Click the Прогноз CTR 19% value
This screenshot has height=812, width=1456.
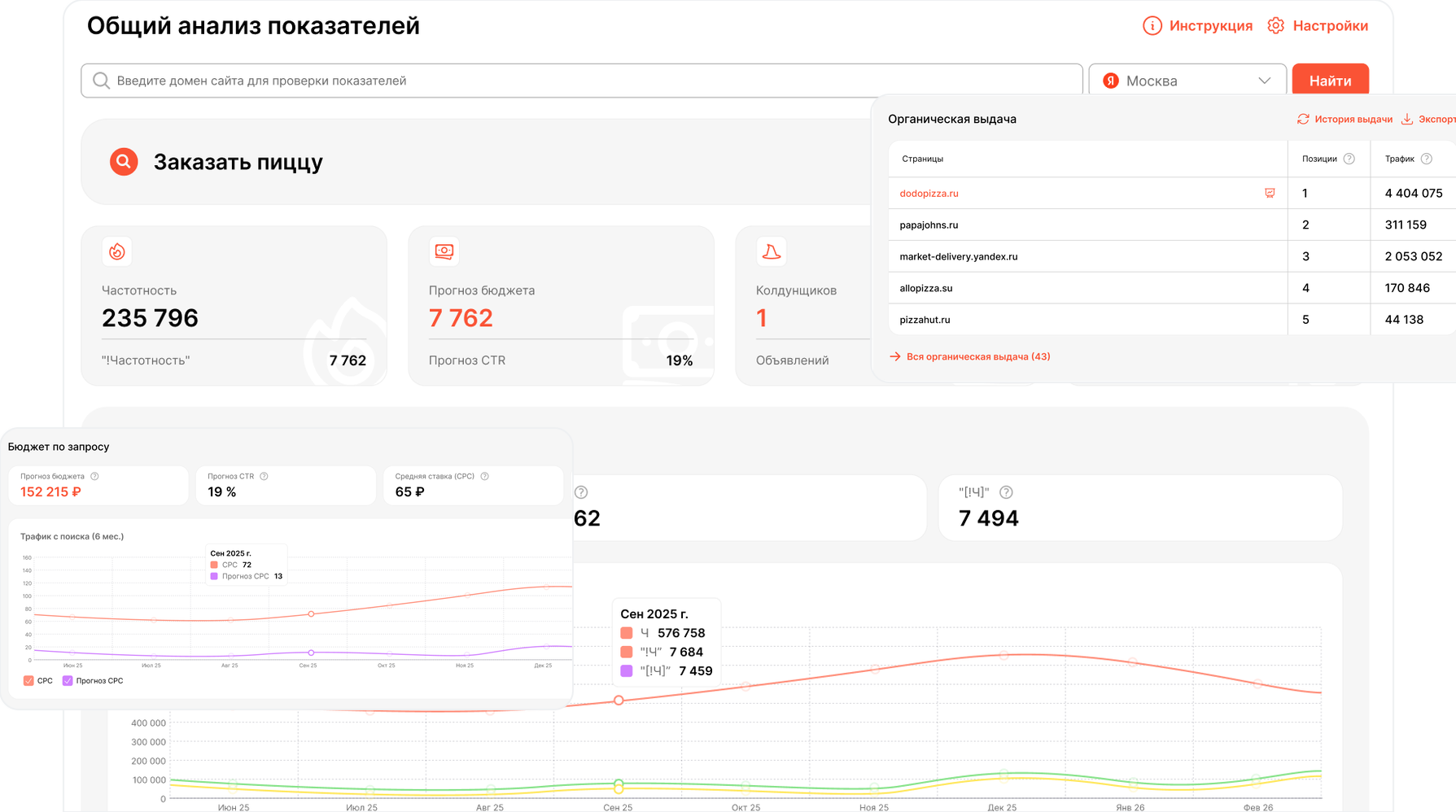tap(680, 360)
